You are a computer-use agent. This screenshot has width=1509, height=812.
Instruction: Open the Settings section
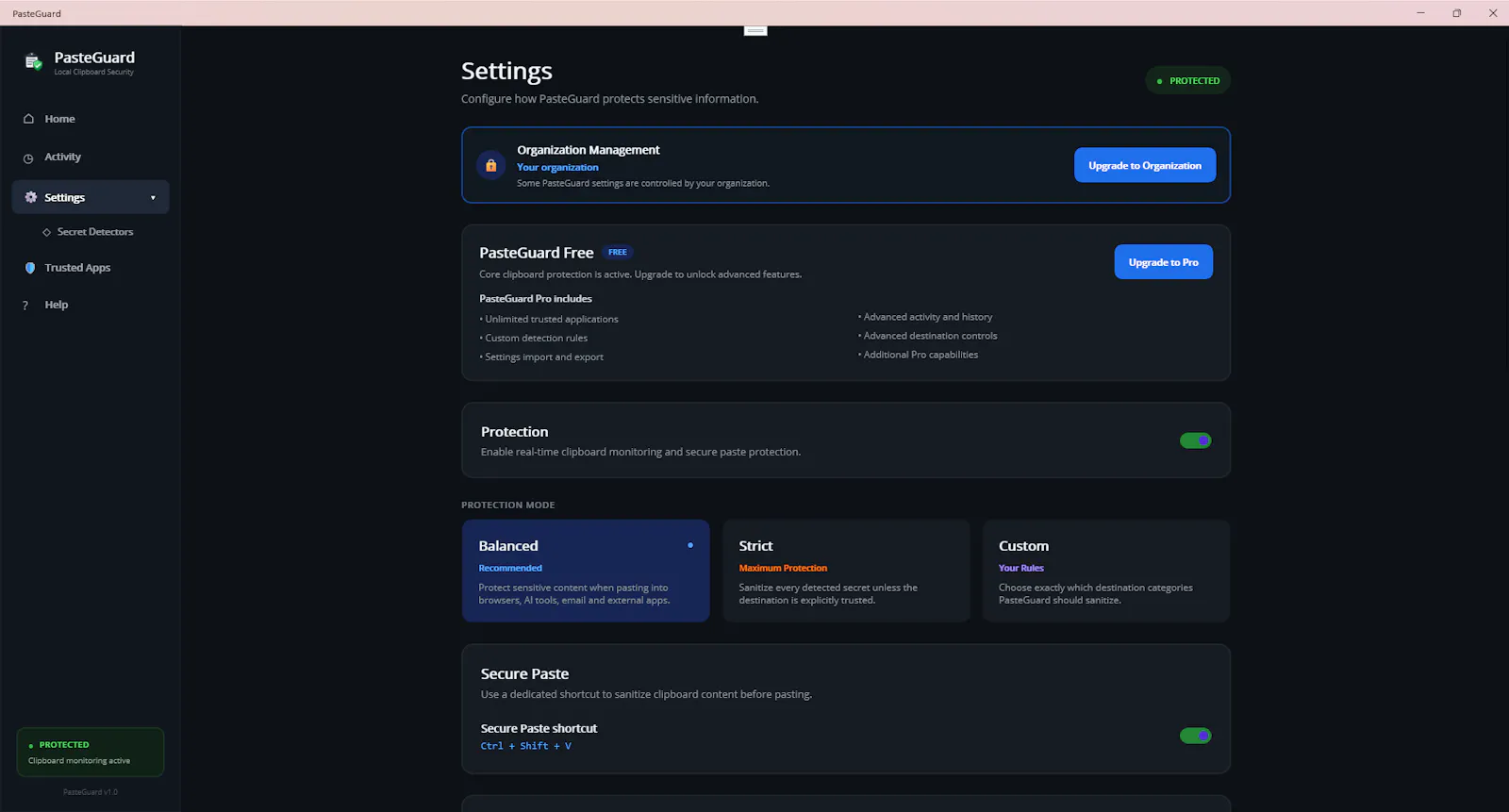click(x=91, y=197)
